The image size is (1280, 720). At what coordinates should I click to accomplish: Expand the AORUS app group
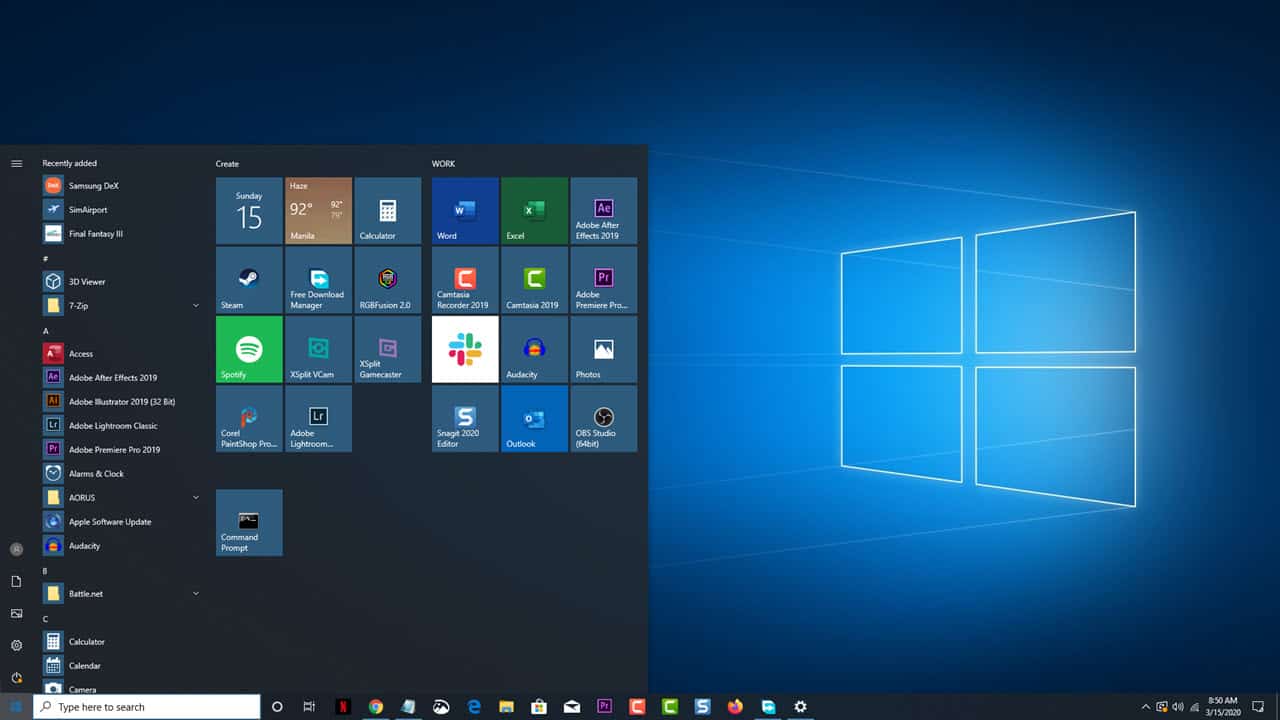point(195,497)
